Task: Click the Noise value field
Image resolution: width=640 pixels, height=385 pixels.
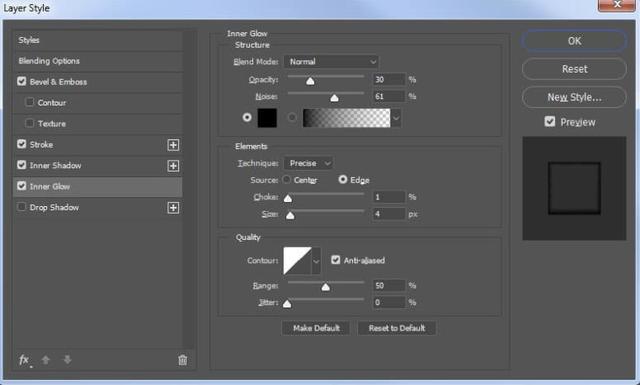Action: click(x=389, y=96)
